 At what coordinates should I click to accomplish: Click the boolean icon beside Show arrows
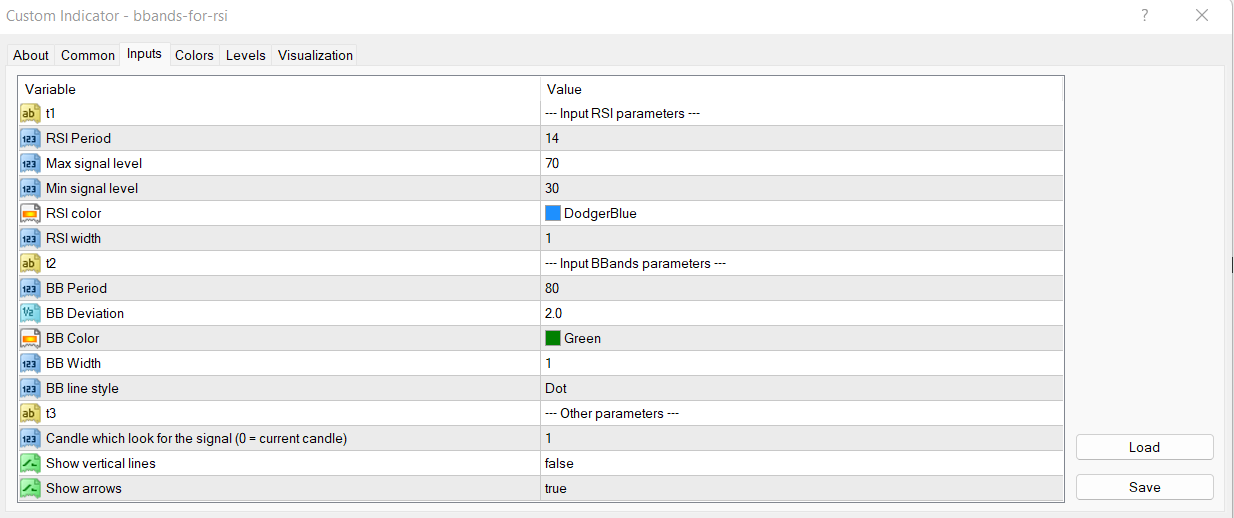click(x=30, y=488)
